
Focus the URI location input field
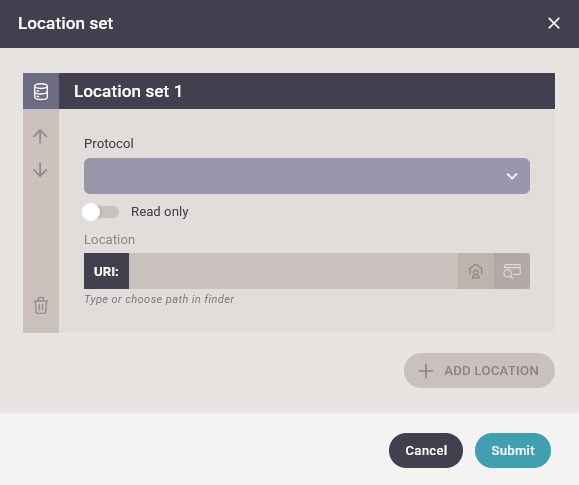293,271
